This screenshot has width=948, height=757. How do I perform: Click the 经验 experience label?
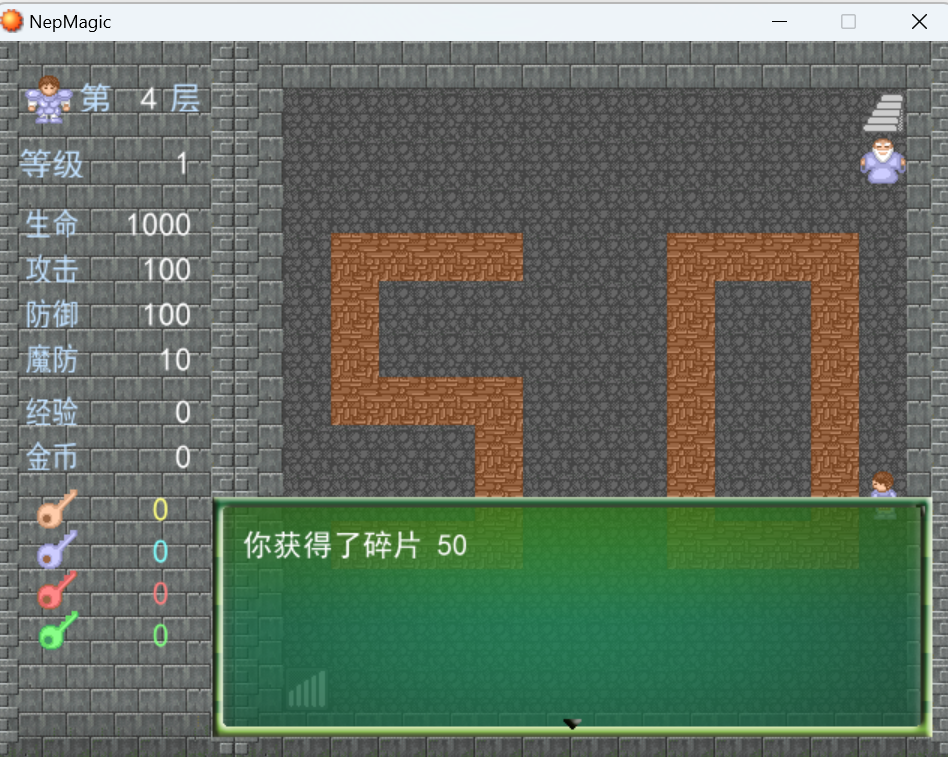tap(52, 412)
